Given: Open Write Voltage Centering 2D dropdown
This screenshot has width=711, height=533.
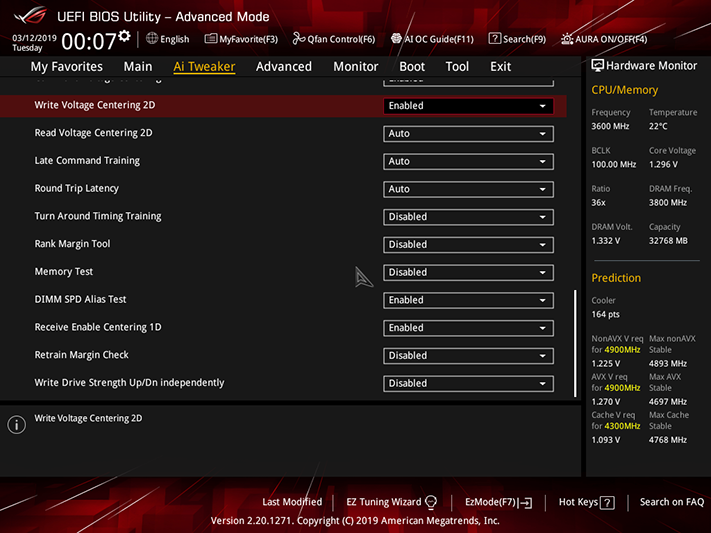Looking at the screenshot, I should point(468,106).
